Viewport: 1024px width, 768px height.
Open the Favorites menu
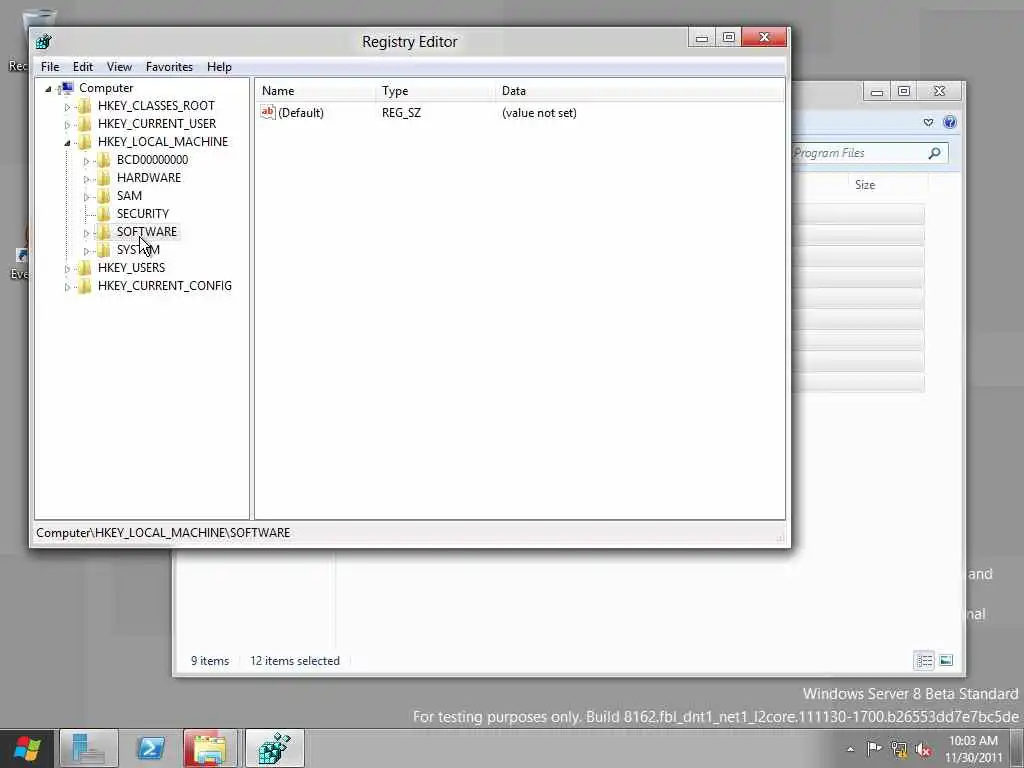tap(169, 67)
